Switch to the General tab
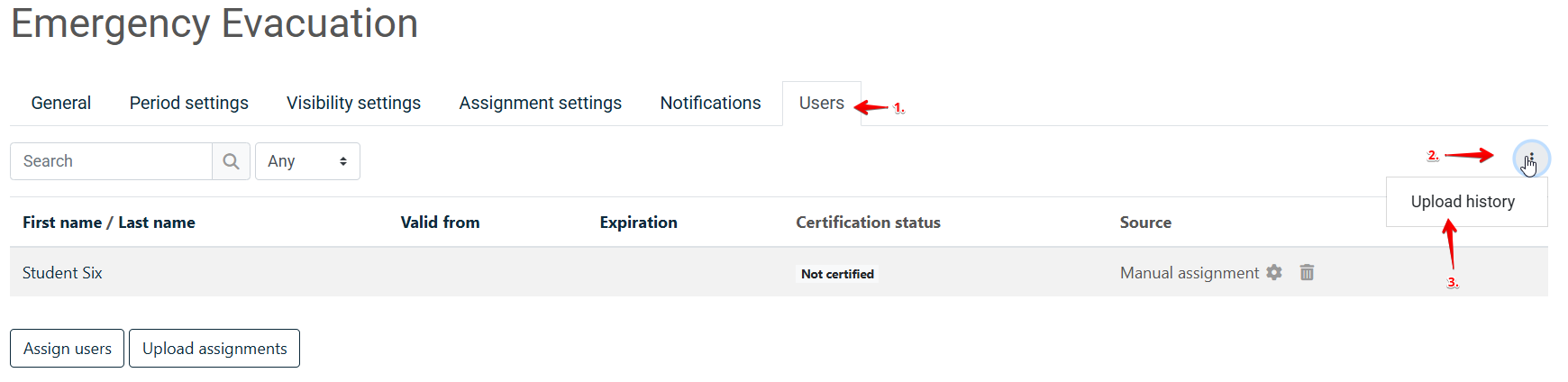The width and height of the screenshot is (1568, 382). click(60, 104)
